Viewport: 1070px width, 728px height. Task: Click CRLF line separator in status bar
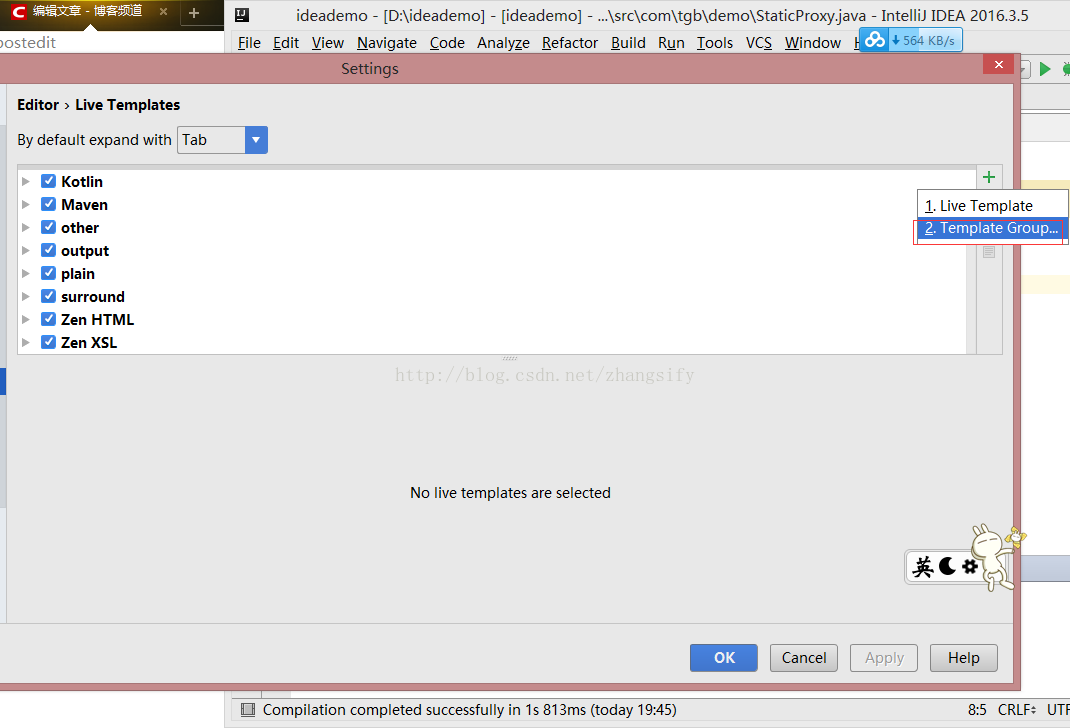coord(1017,710)
